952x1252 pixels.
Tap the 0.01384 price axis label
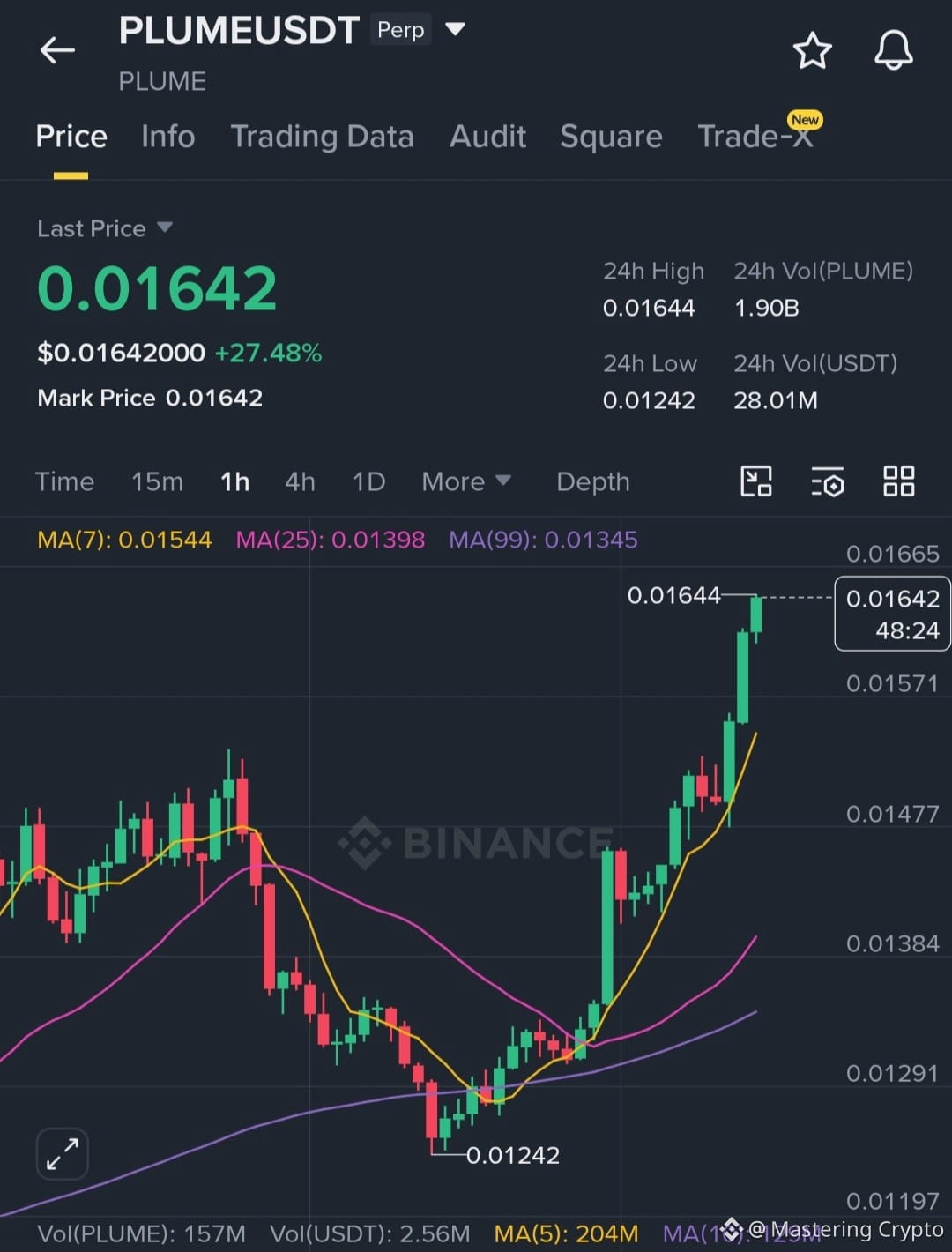tap(892, 943)
